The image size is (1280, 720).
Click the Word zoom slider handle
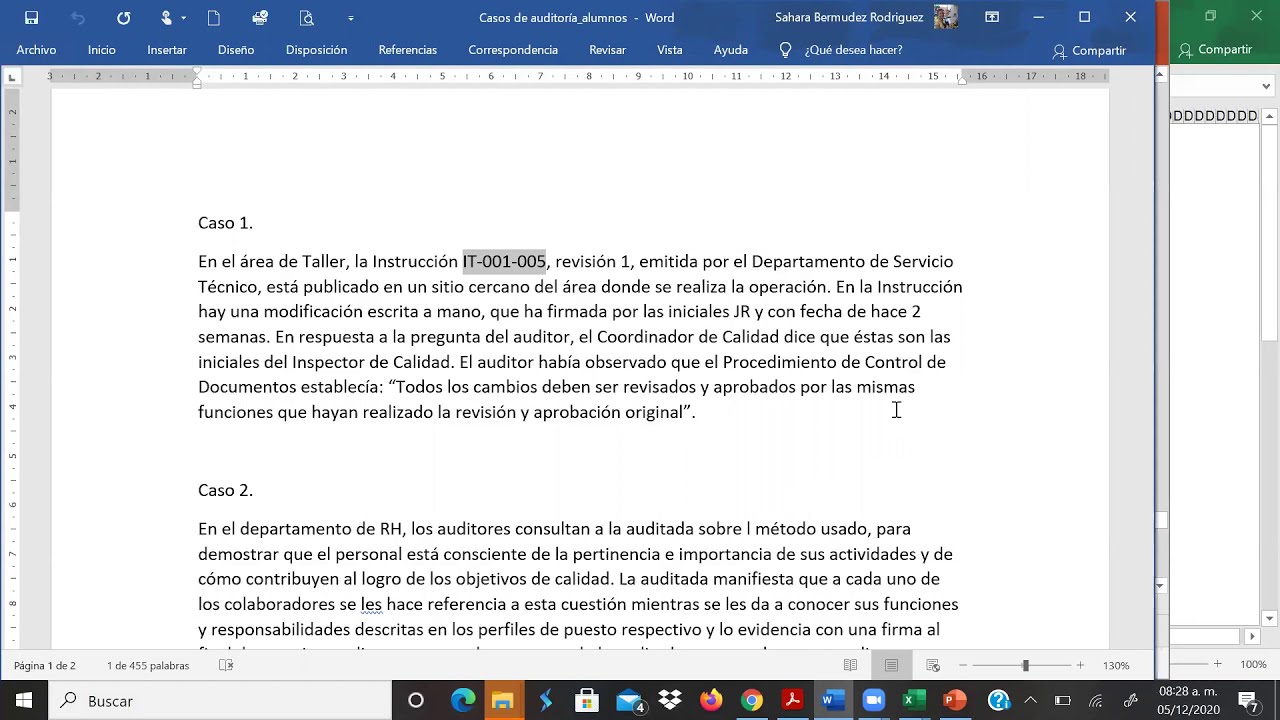point(1025,665)
